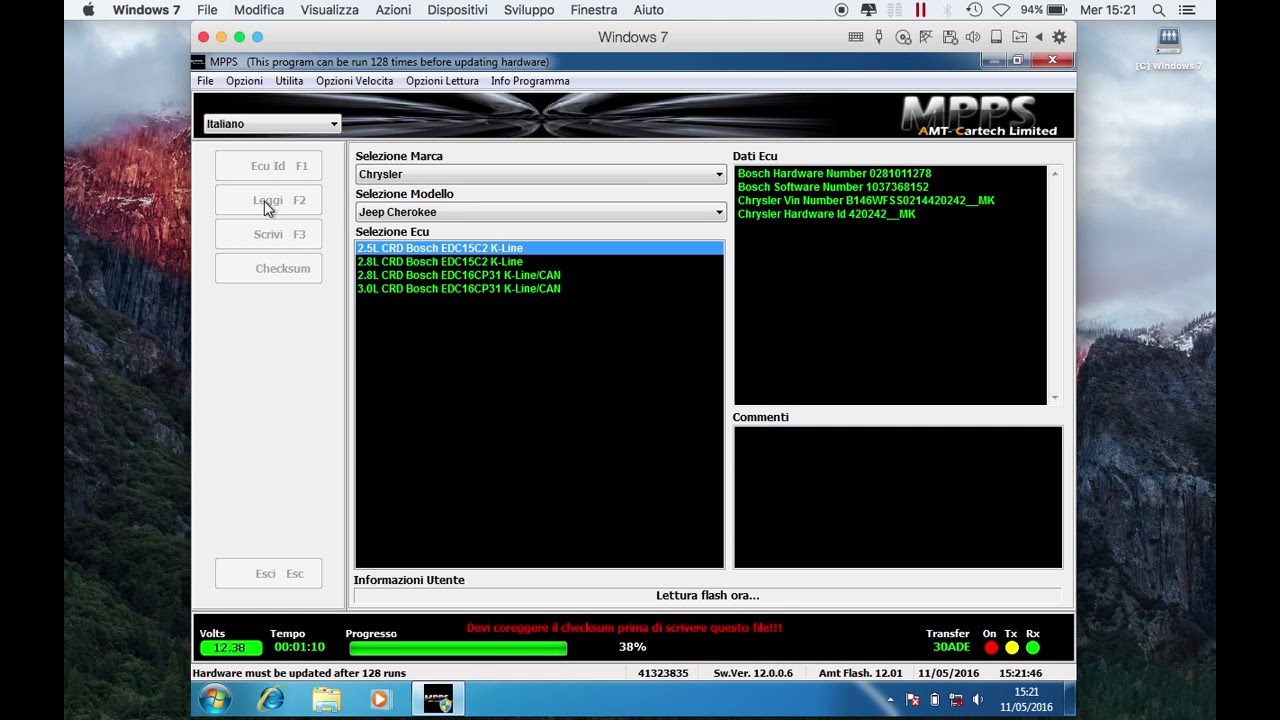Click Chrysler Hardware Id 420242__MK line
This screenshot has height=720, width=1280.
pyautogui.click(x=826, y=214)
